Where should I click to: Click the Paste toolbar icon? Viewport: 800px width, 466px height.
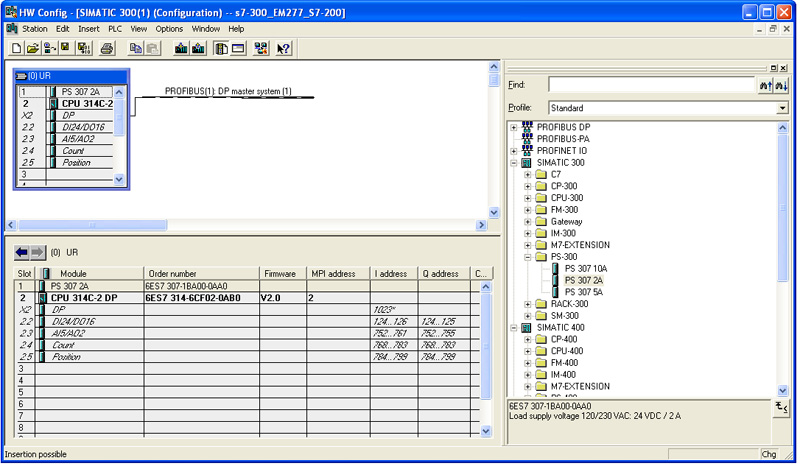[153, 48]
